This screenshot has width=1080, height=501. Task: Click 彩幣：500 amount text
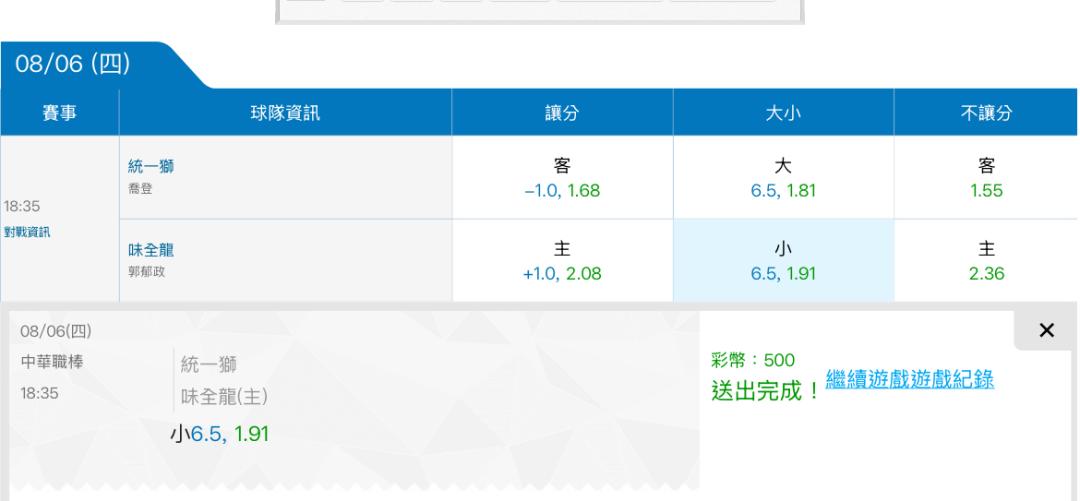(753, 360)
